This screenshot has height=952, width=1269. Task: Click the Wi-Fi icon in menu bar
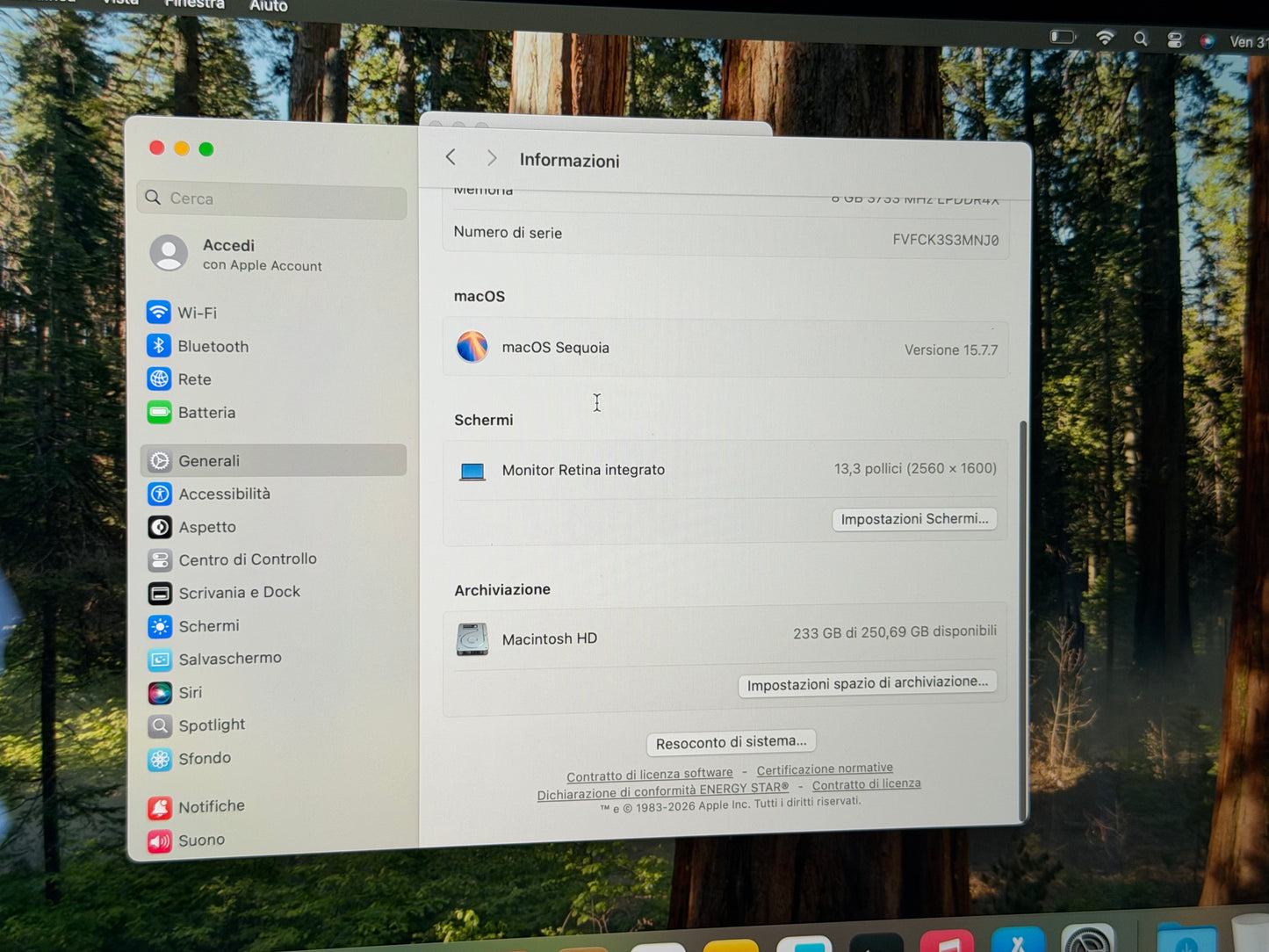click(x=1105, y=38)
